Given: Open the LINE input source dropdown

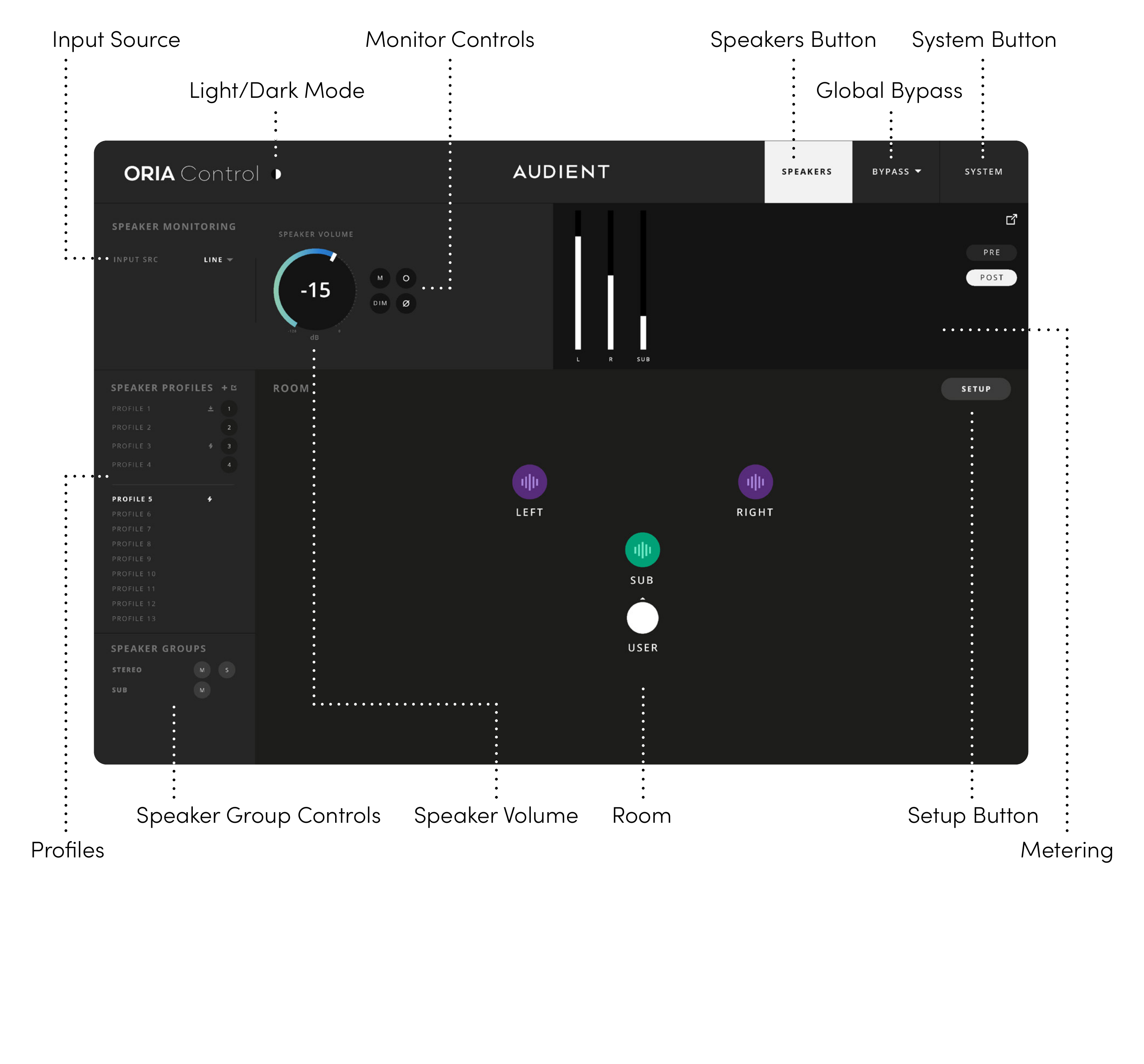Looking at the screenshot, I should [218, 260].
